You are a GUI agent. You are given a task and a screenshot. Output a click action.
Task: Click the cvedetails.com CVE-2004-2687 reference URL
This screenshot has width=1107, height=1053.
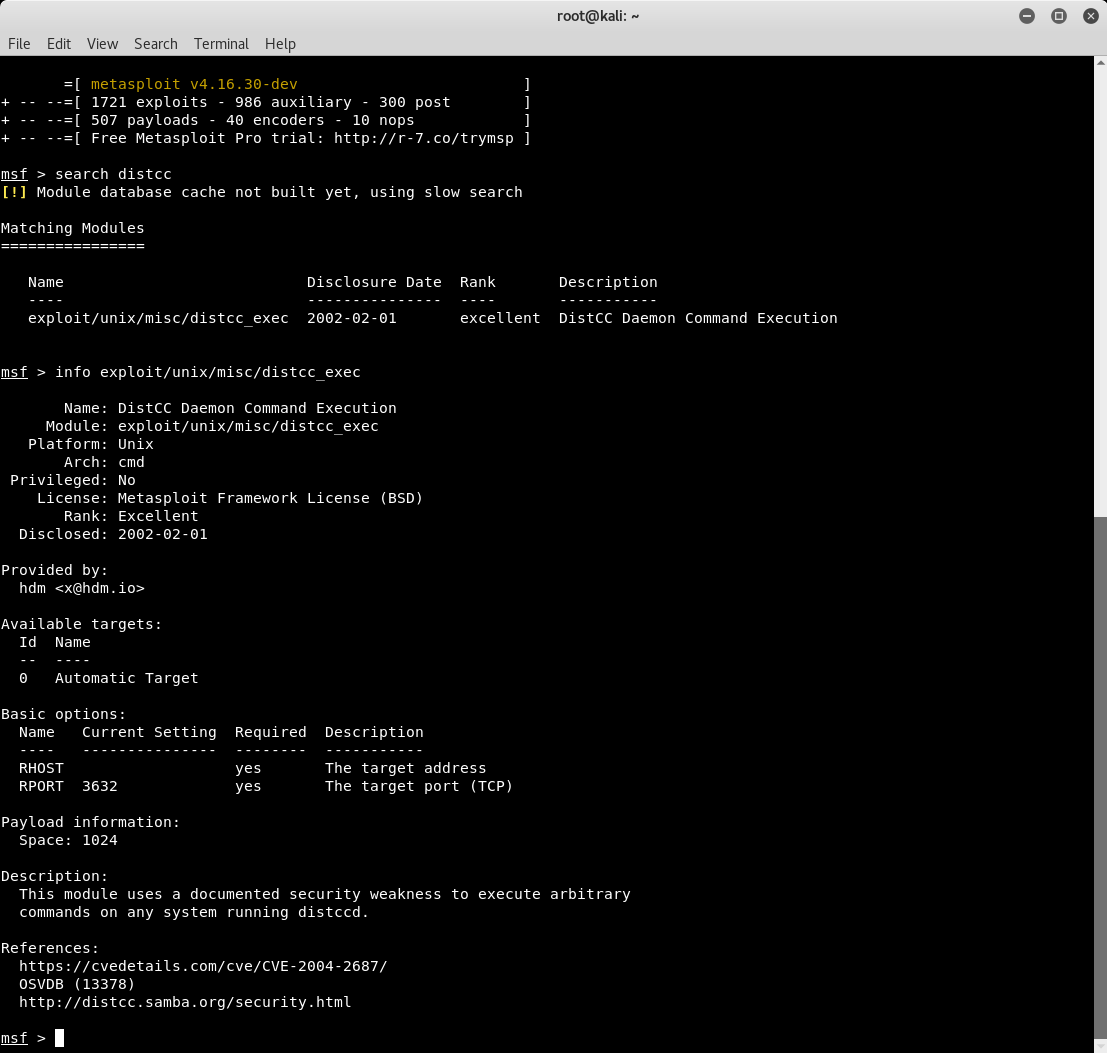203,966
